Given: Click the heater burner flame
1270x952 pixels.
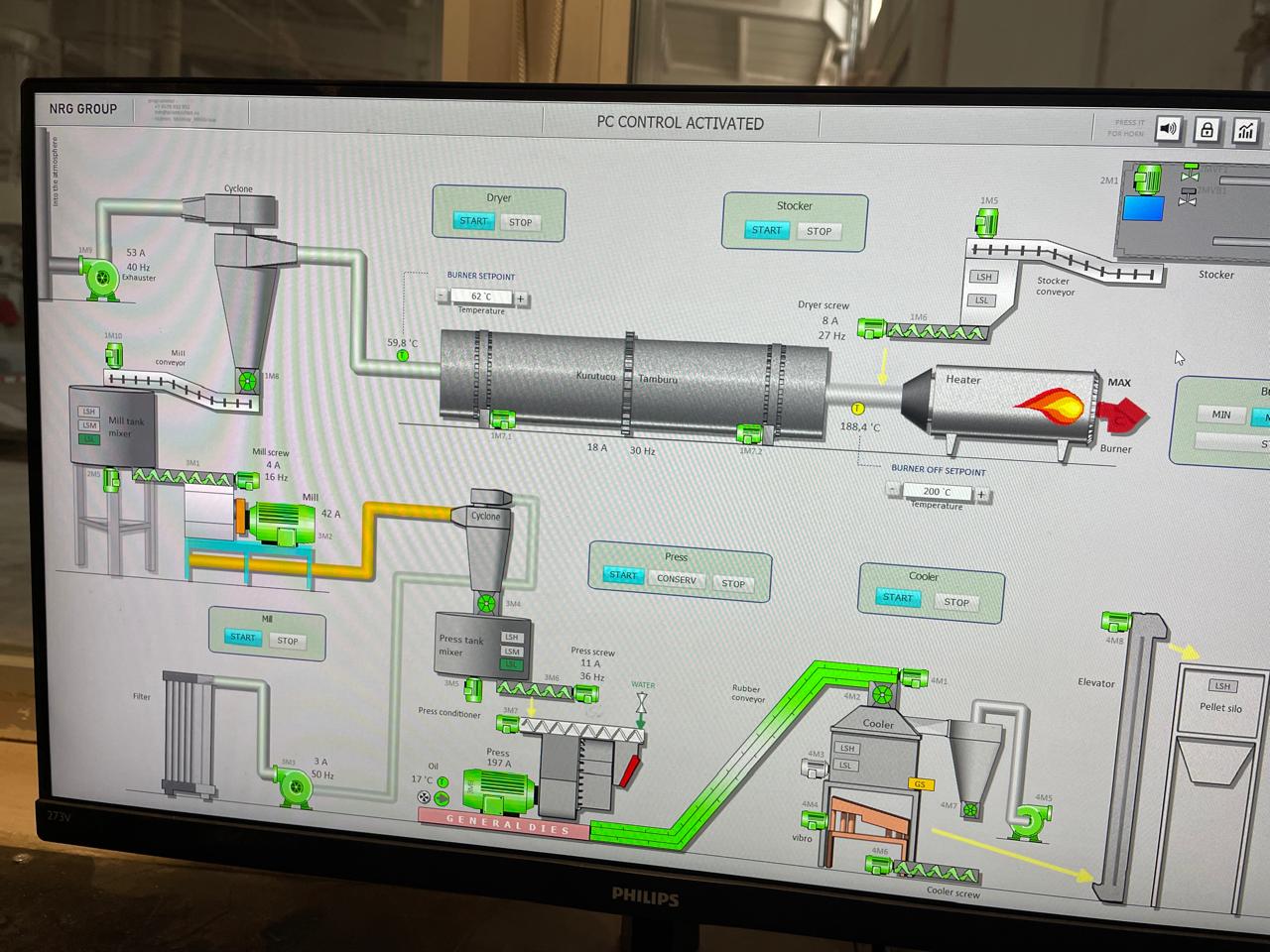Looking at the screenshot, I should click(x=1050, y=405).
